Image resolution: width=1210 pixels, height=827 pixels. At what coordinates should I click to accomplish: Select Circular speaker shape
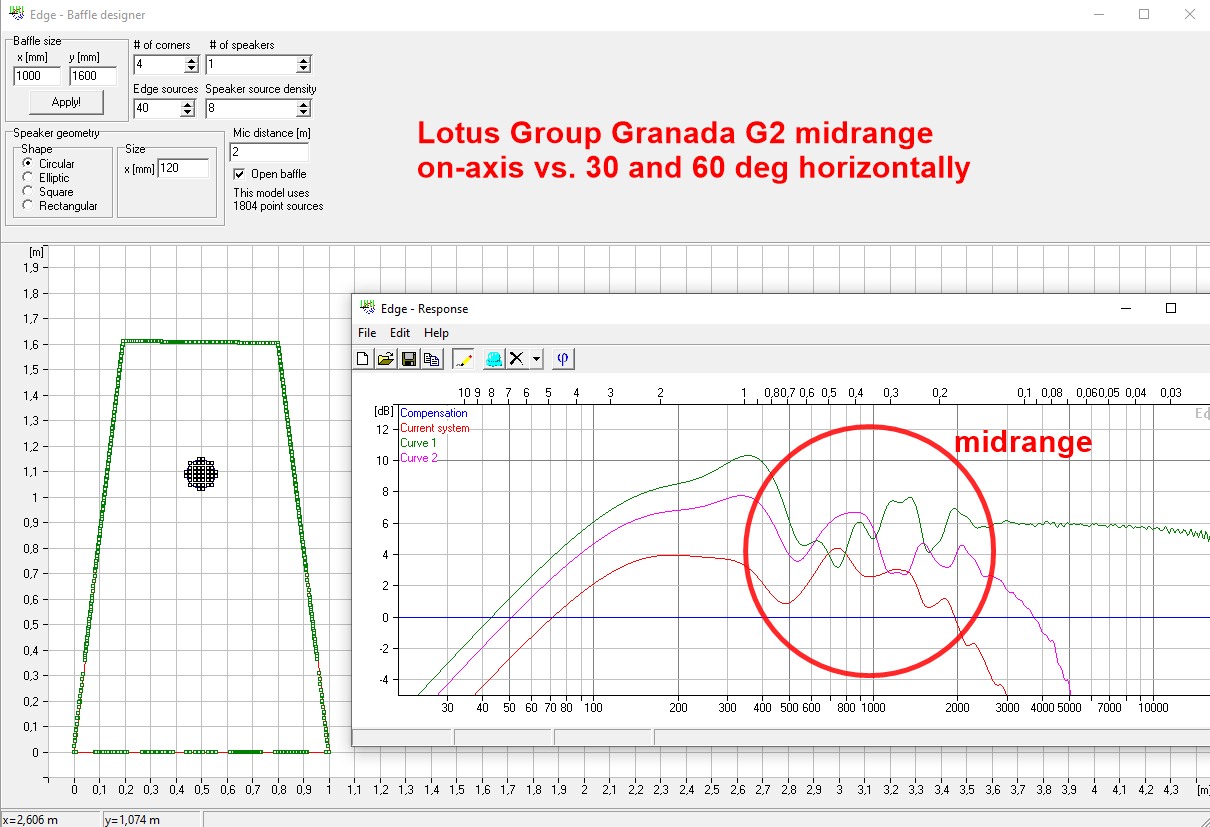coord(28,164)
